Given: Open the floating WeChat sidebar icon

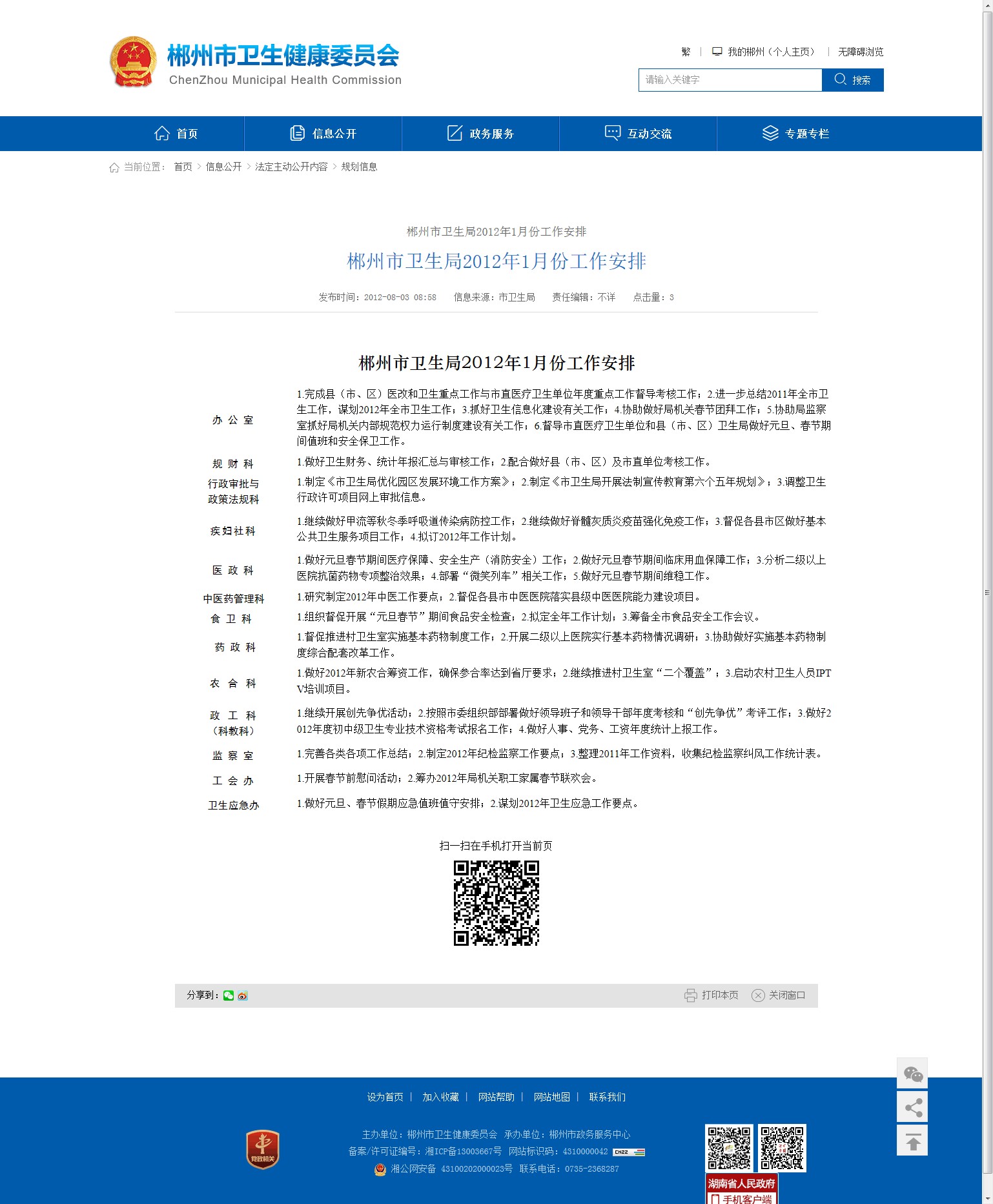Looking at the screenshot, I should (912, 1073).
